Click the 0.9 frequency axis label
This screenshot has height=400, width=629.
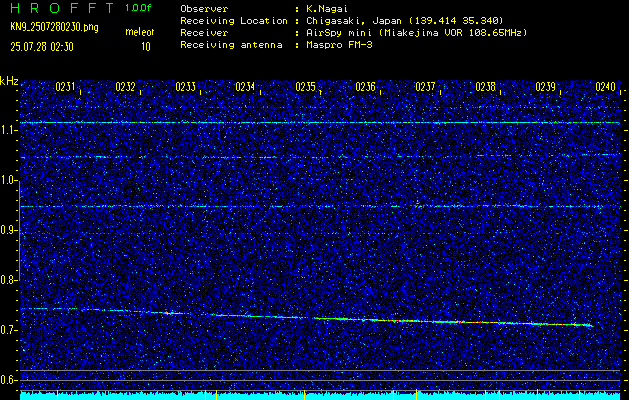click(7, 230)
